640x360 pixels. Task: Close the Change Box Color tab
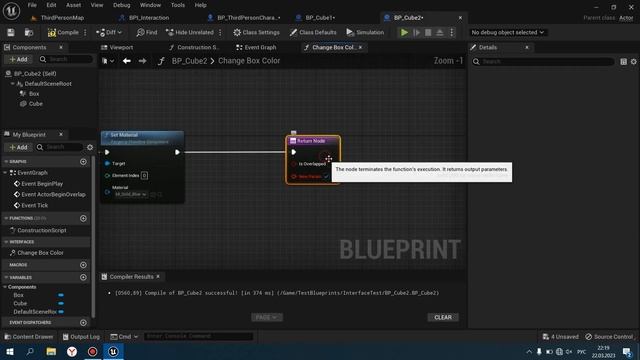pos(360,47)
